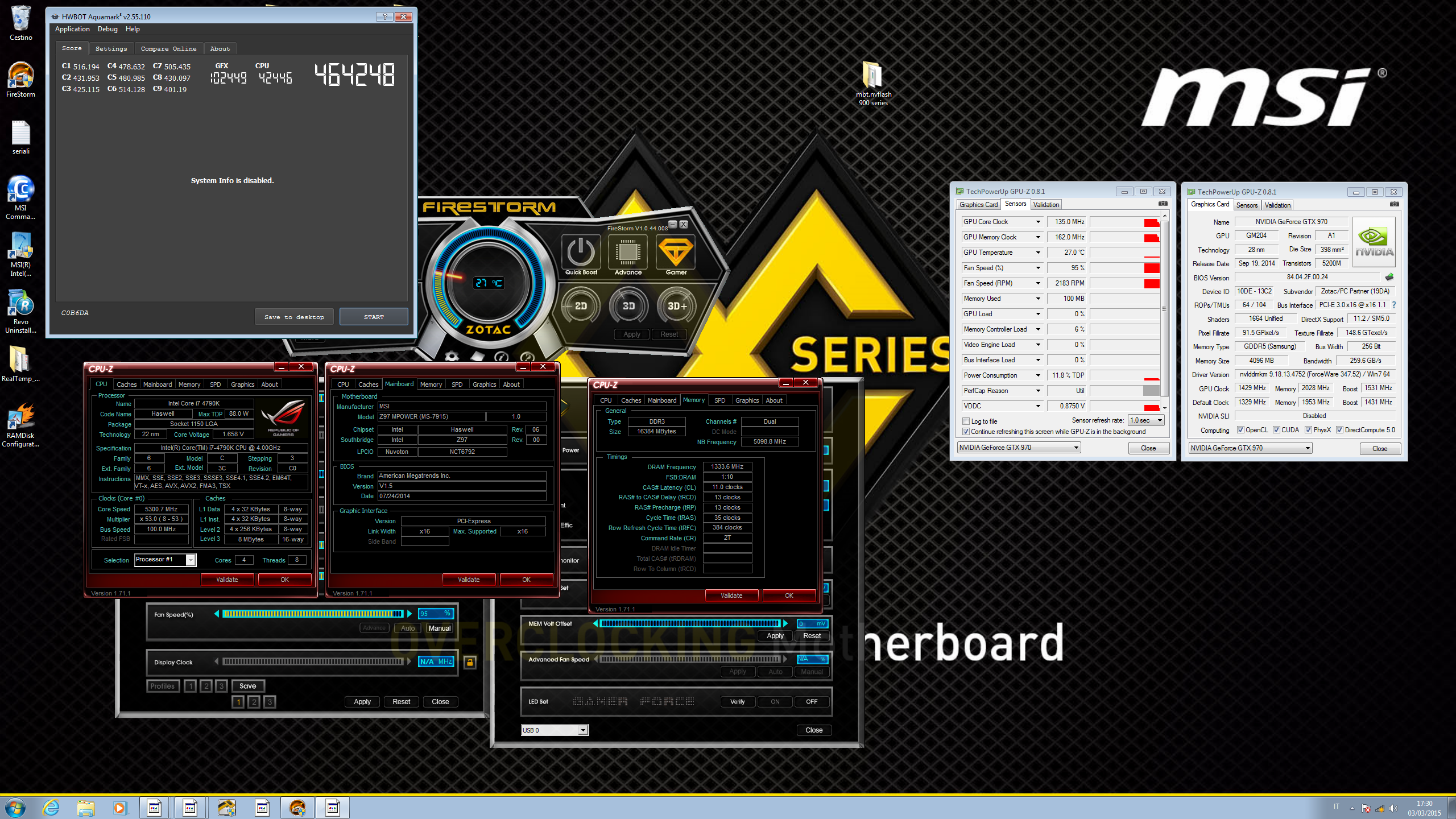Click Apply under MEM Volt Offset
This screenshot has width=1456, height=819.
775,636
